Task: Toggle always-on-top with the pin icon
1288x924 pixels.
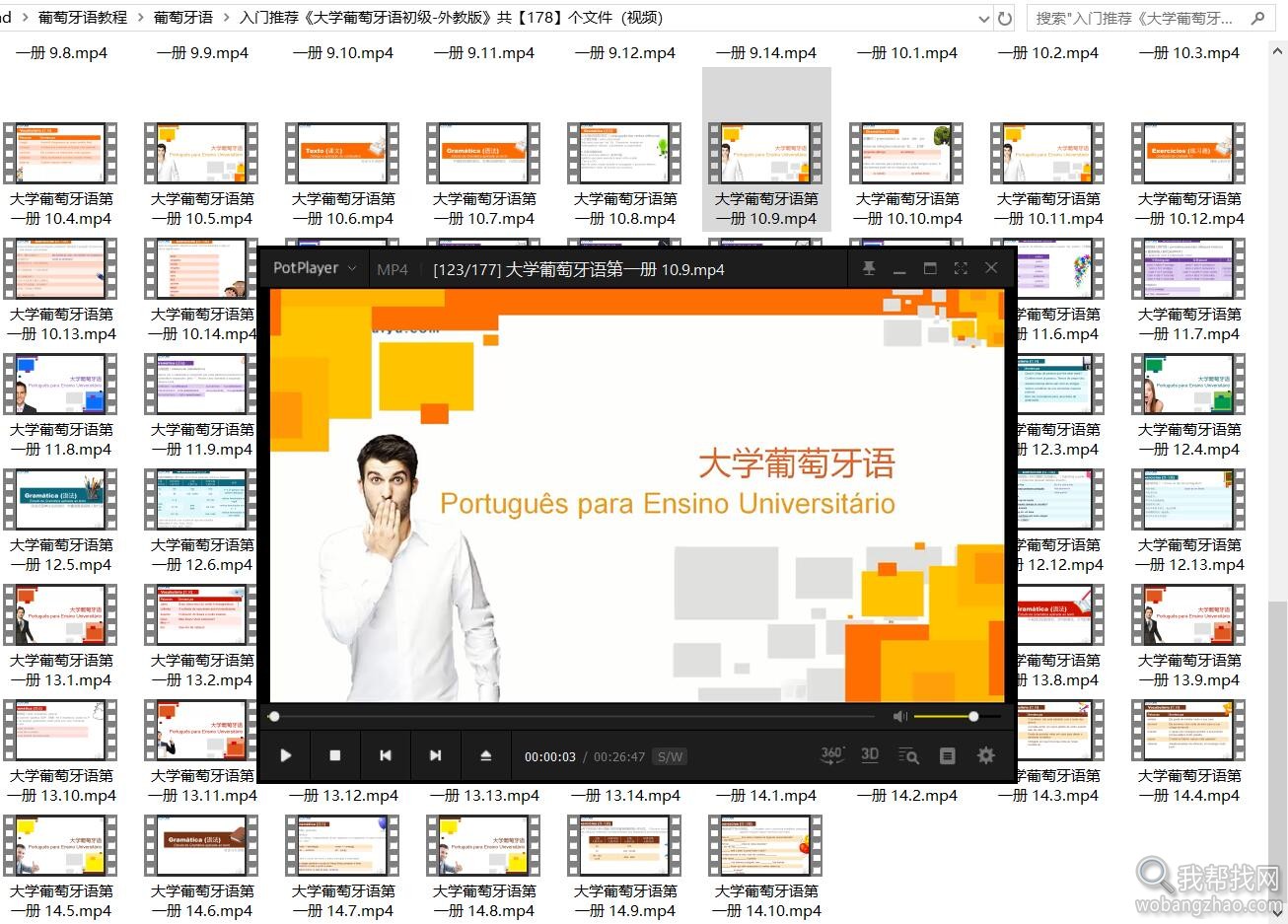Action: click(x=868, y=267)
